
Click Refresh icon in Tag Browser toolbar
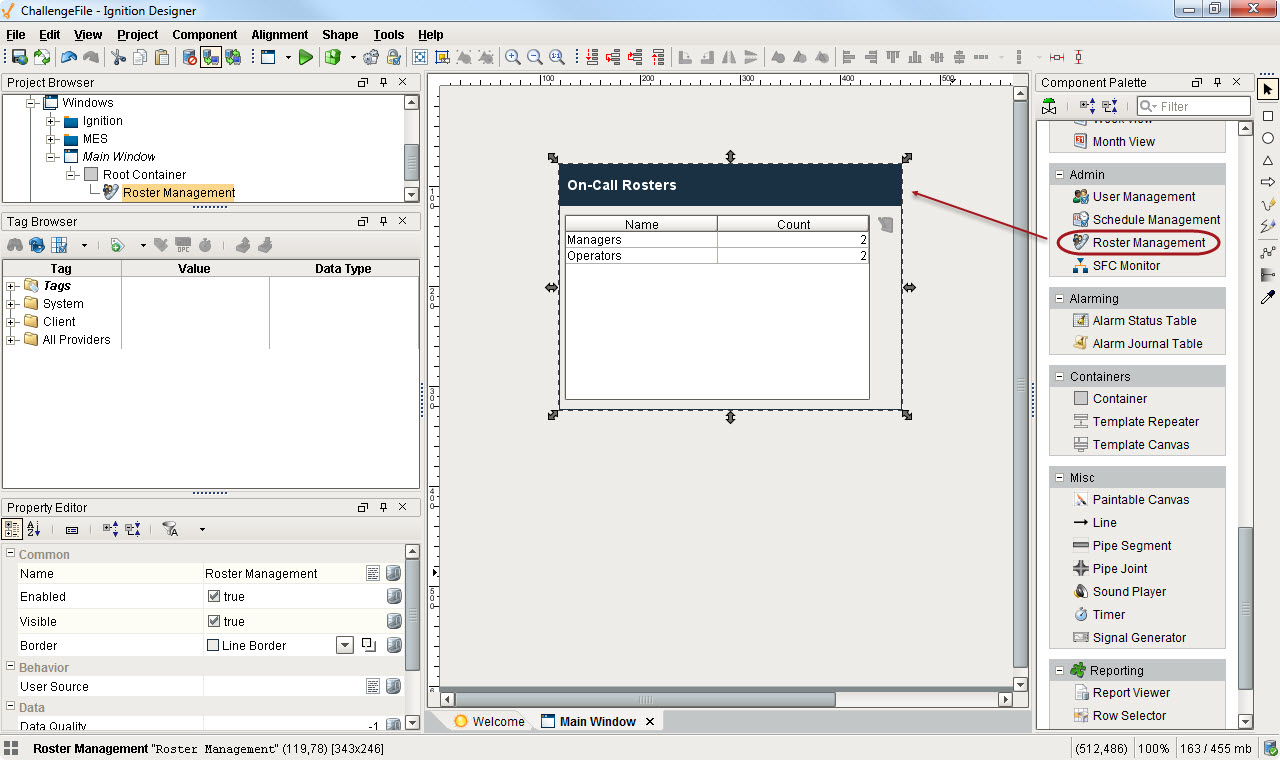coord(37,245)
